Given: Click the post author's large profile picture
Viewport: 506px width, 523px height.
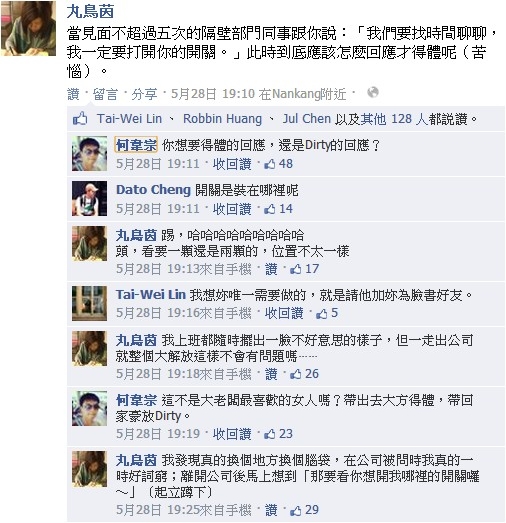Looking at the screenshot, I should coord(28,28).
